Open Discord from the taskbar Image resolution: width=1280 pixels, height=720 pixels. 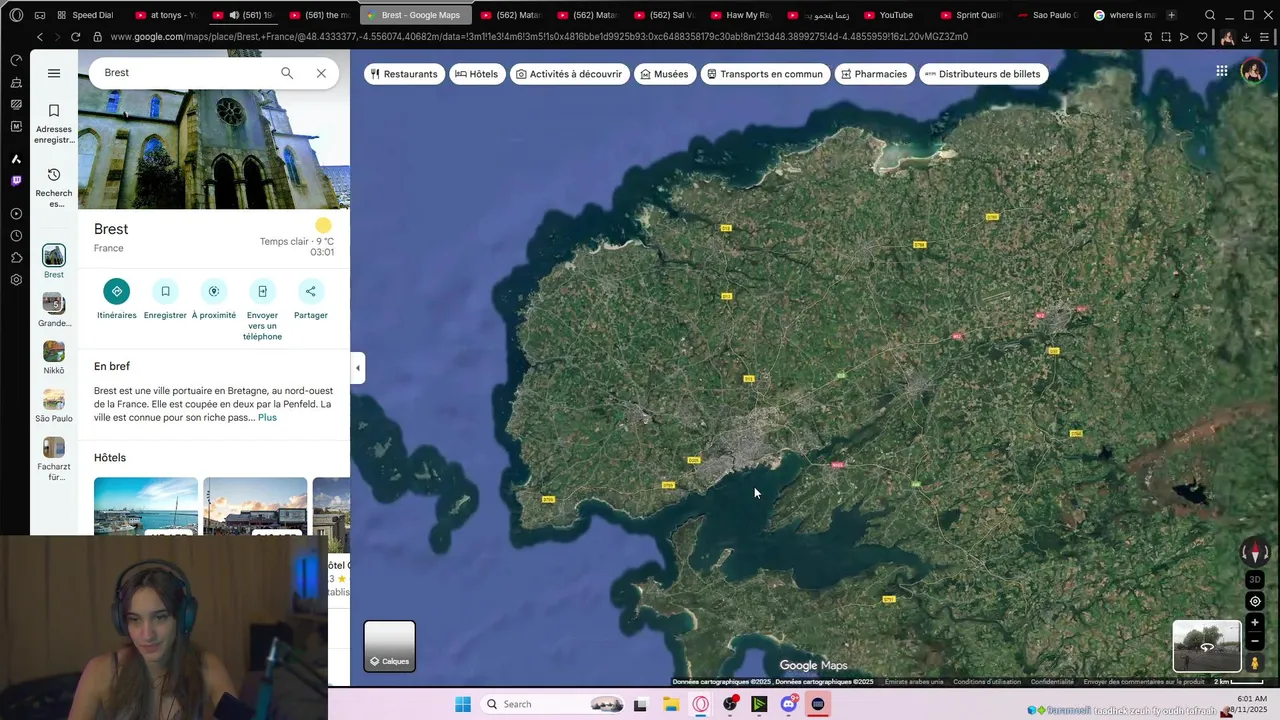(789, 704)
